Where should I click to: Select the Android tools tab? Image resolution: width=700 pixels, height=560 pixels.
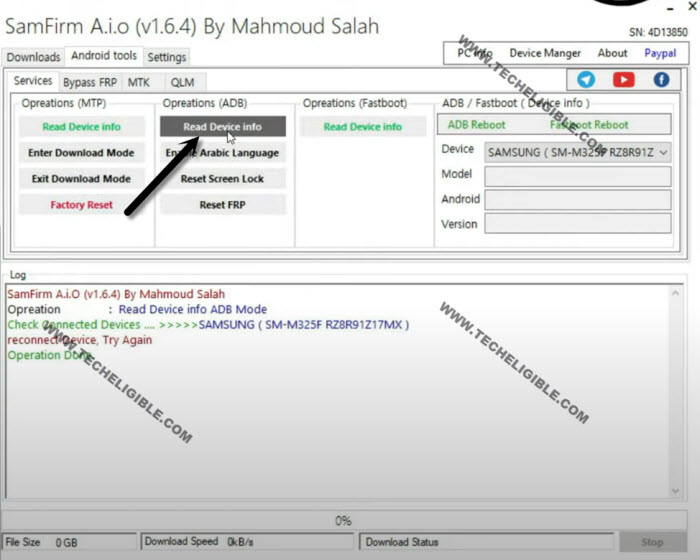tap(104, 55)
